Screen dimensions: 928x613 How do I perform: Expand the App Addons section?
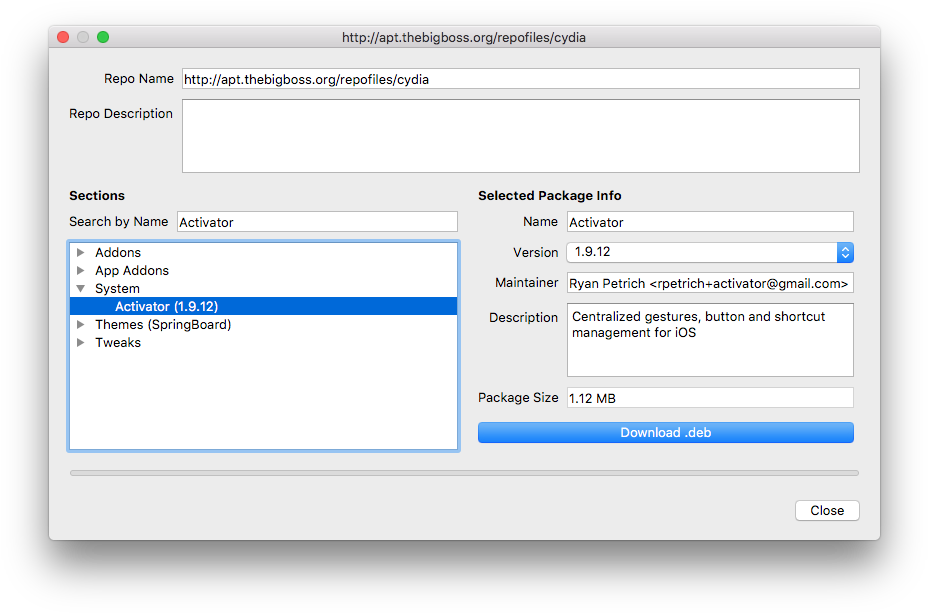[x=80, y=270]
